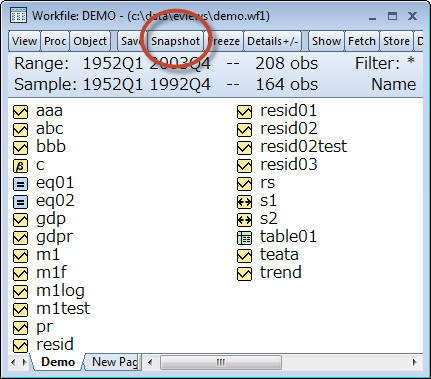The image size is (431, 379).
Task: Open the View menu
Action: [24, 41]
